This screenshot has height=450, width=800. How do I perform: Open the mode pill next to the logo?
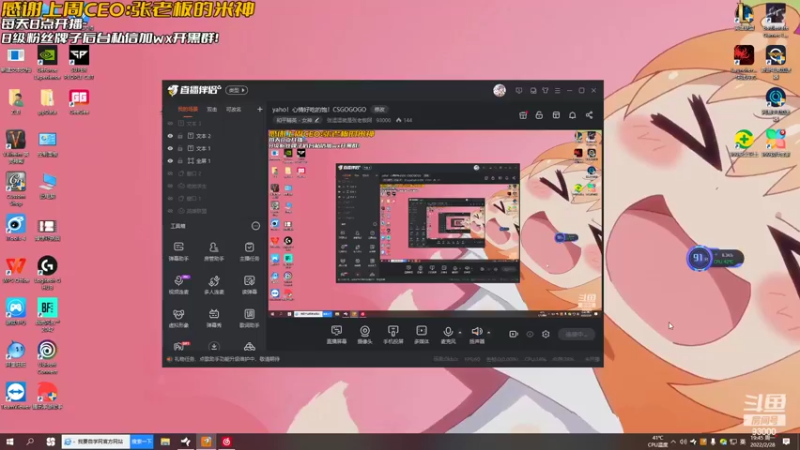tap(237, 90)
